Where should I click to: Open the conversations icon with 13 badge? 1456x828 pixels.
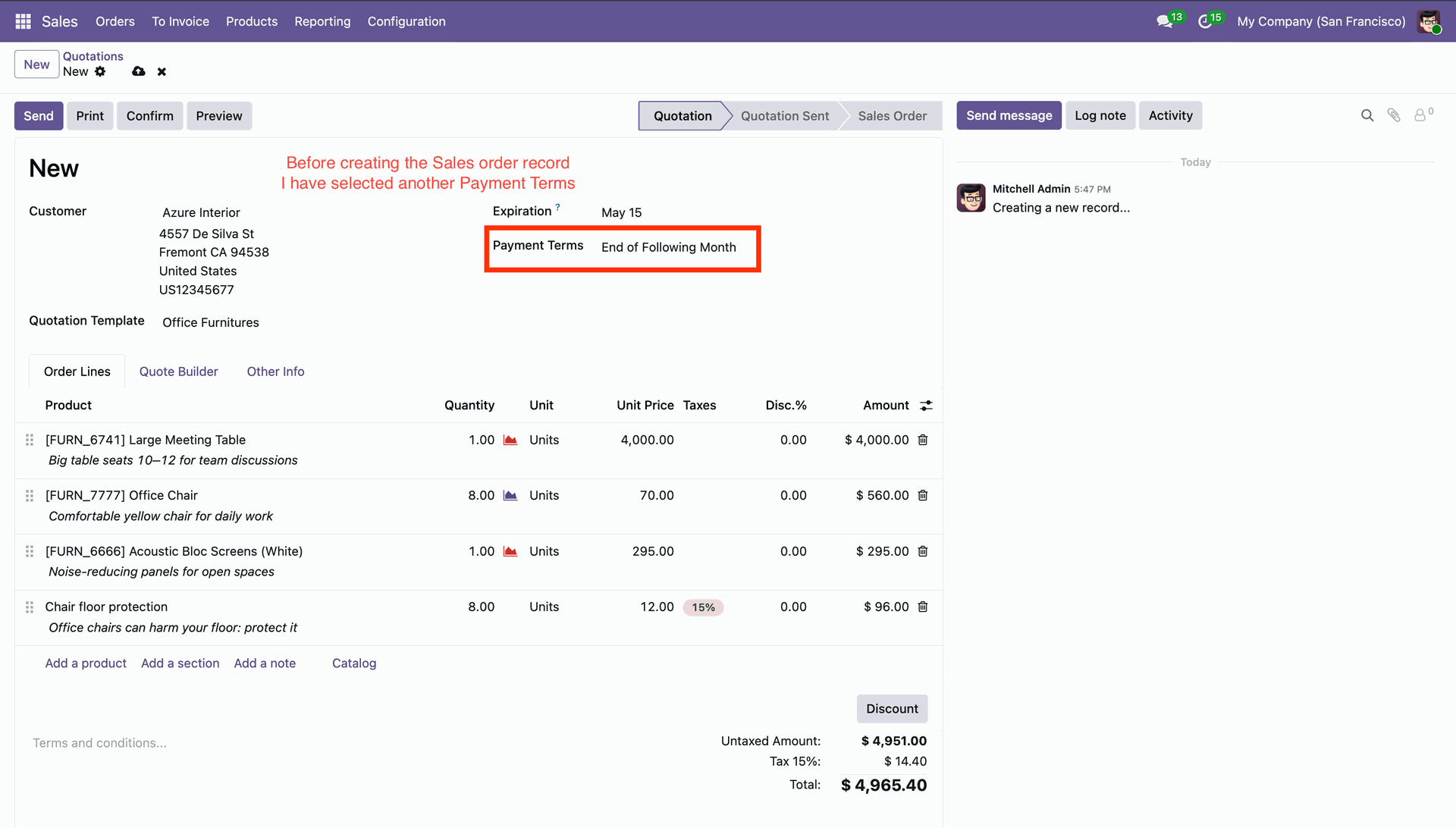[x=1165, y=21]
